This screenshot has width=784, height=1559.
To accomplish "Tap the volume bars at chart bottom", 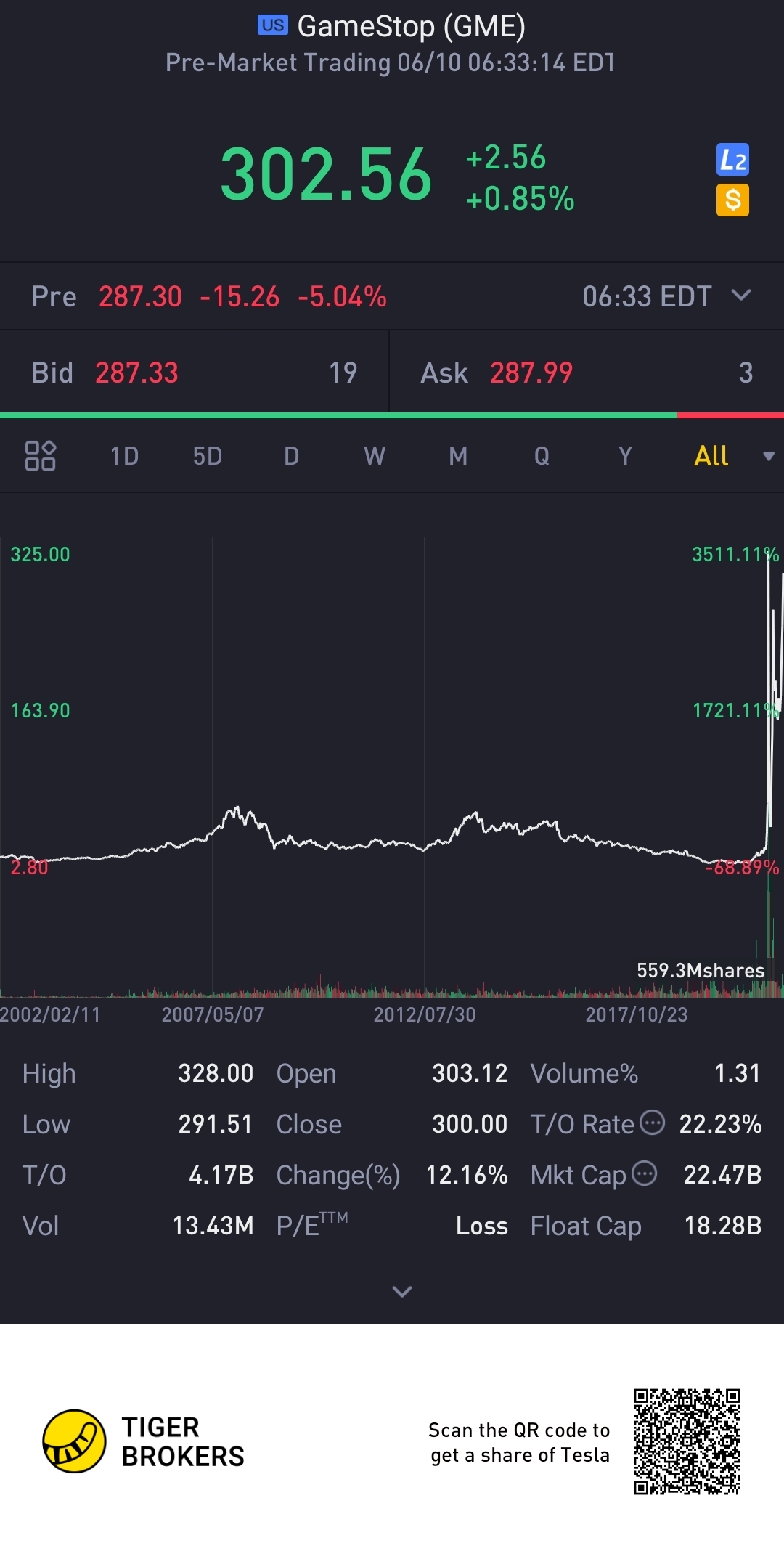I will 392,988.
